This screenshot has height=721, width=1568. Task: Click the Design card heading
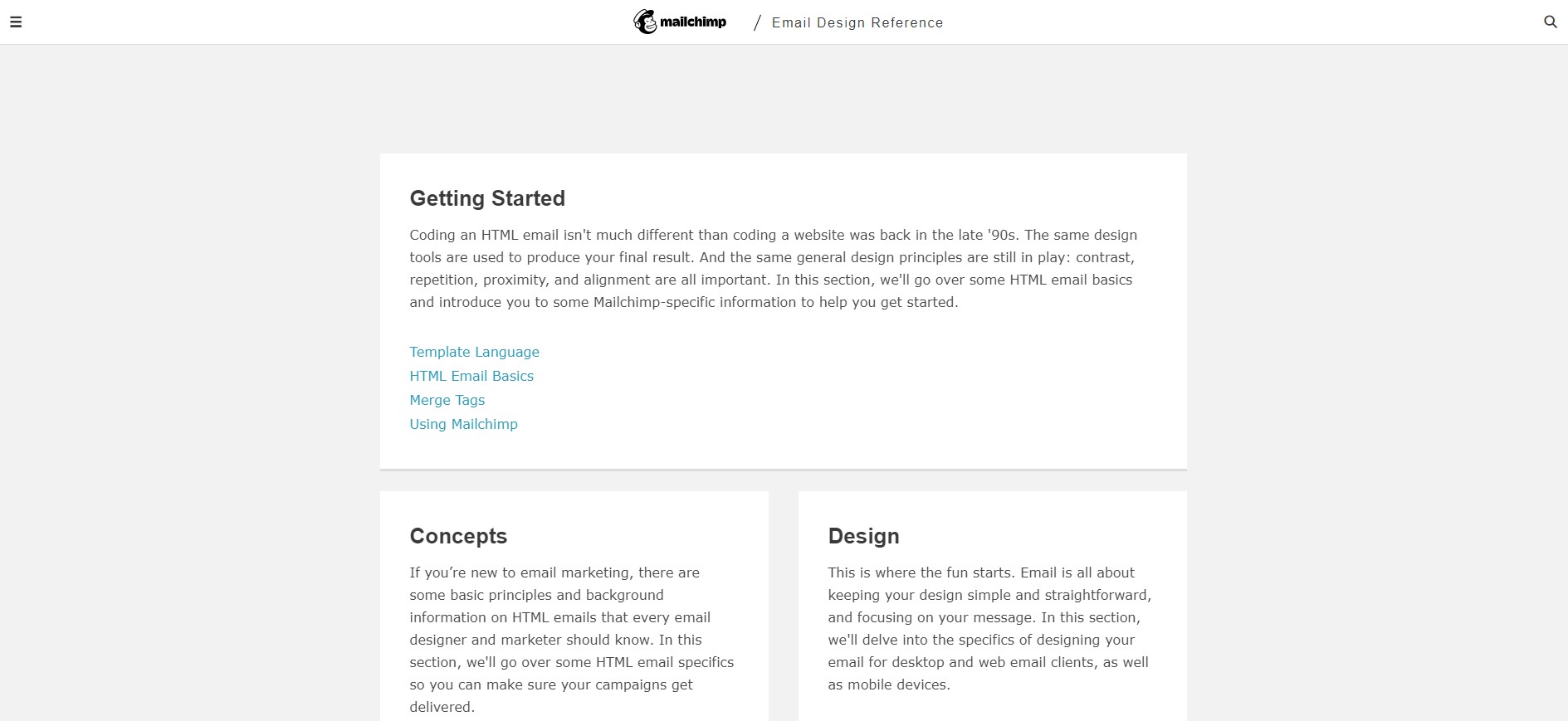click(863, 536)
